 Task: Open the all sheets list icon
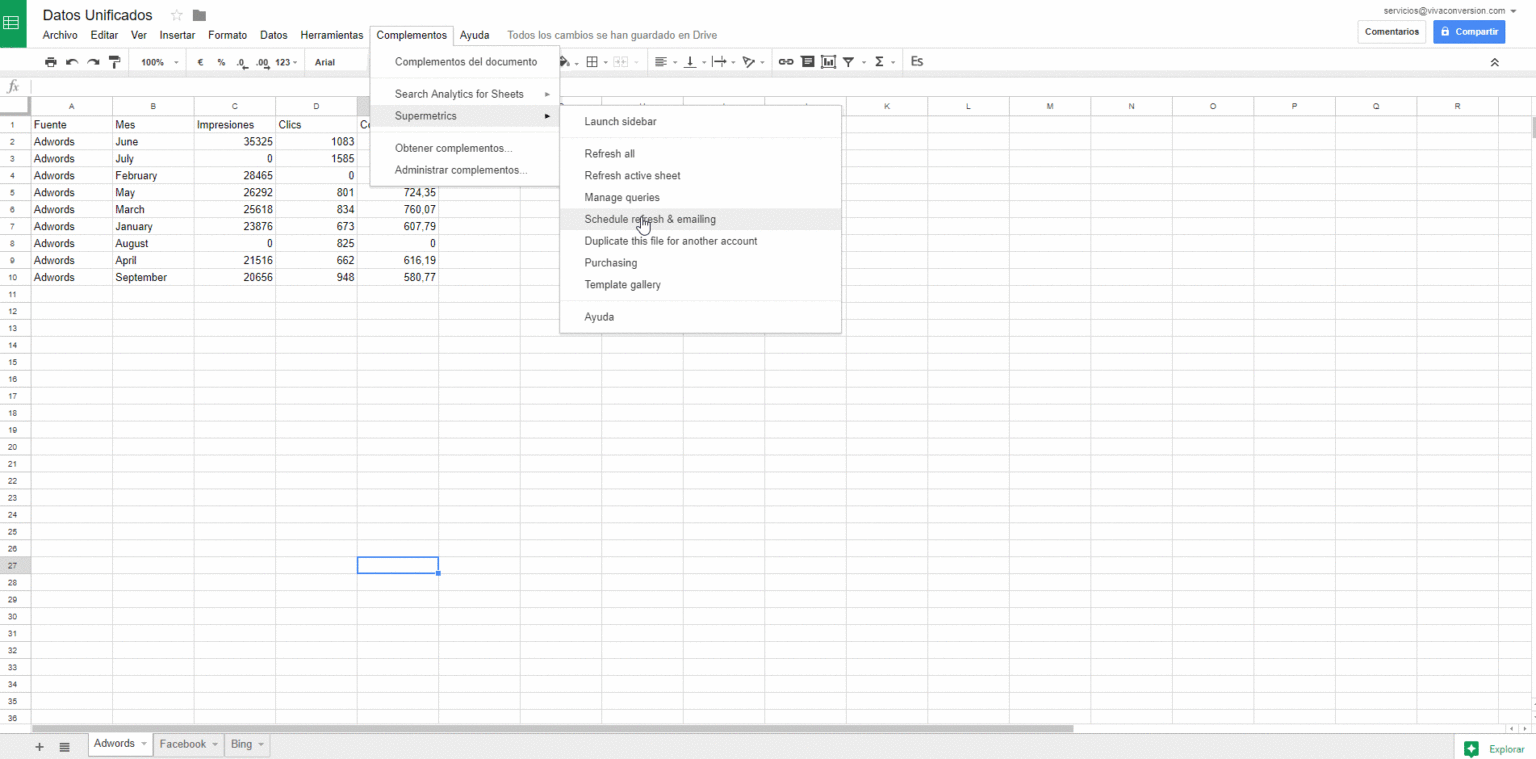64,746
